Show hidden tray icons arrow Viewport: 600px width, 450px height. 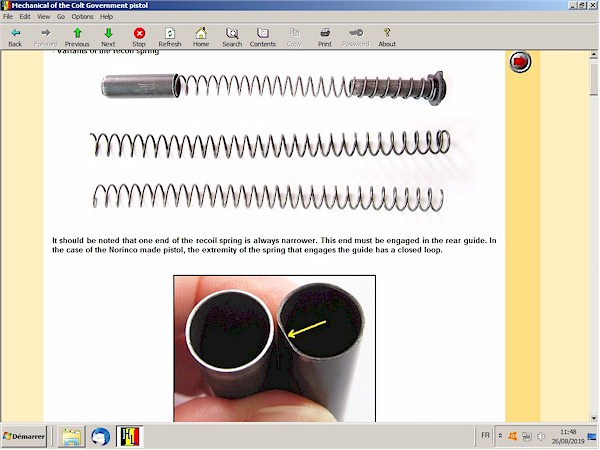click(500, 436)
